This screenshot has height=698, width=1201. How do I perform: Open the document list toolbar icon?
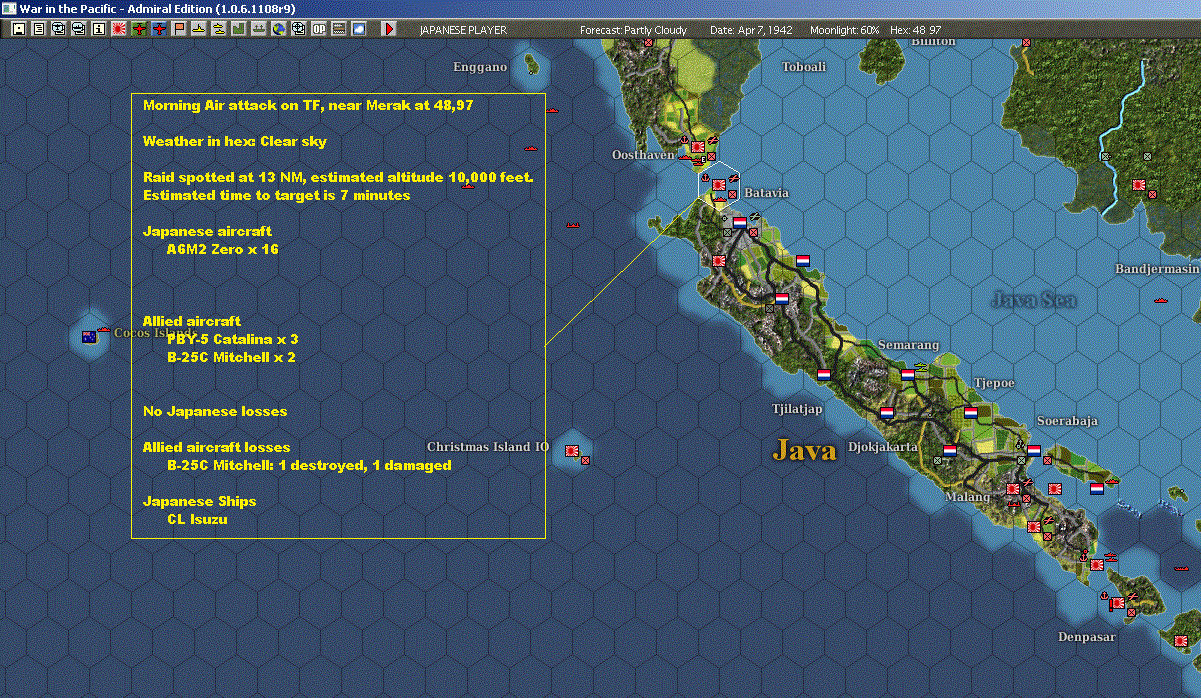[38, 29]
